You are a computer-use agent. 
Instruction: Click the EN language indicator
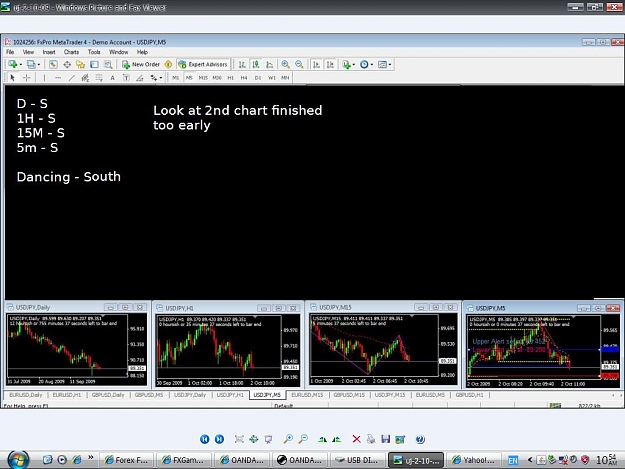[513, 460]
